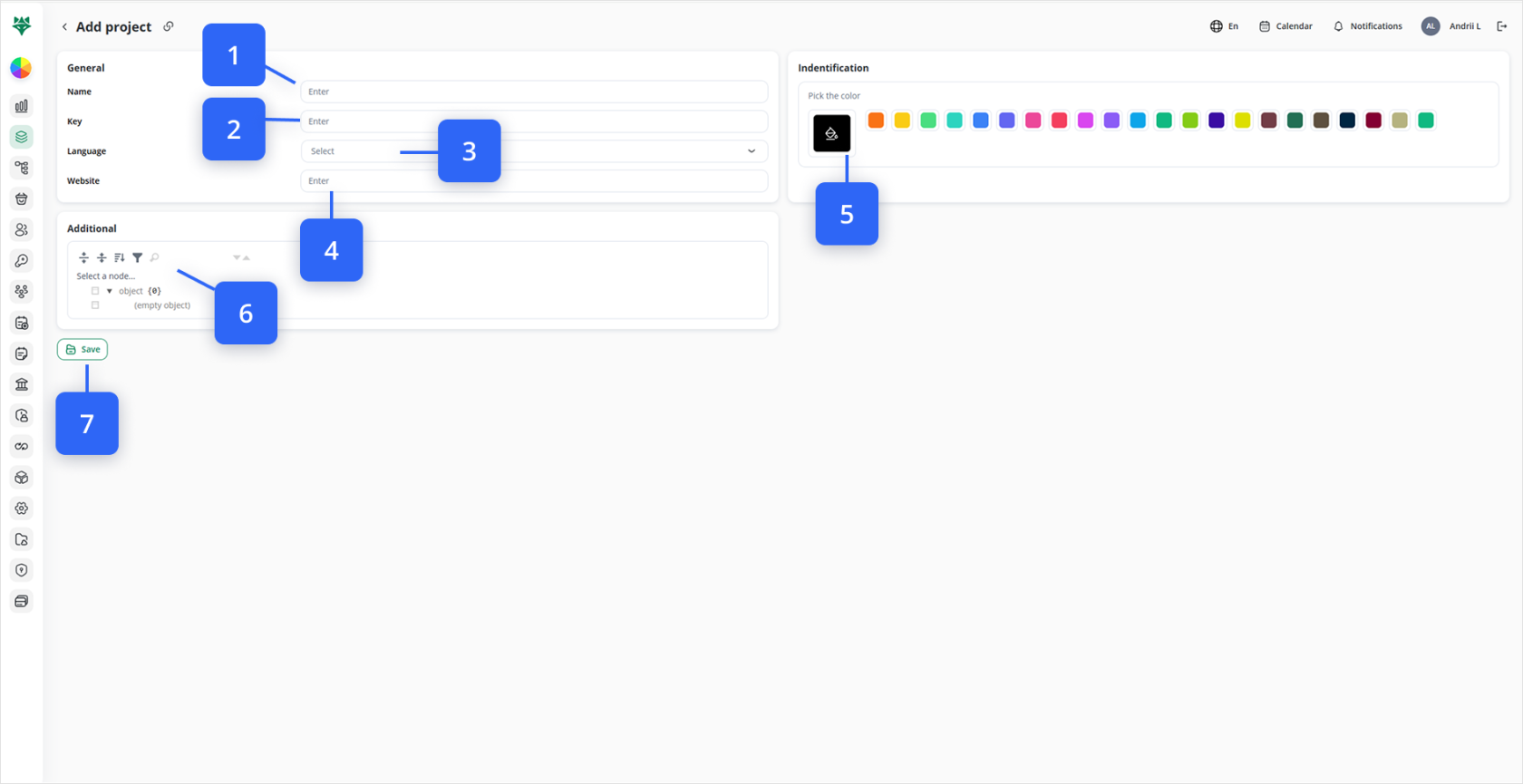Click the filter funnel icon in Additional editor
Viewport: 1523px width, 784px height.
tap(138, 257)
